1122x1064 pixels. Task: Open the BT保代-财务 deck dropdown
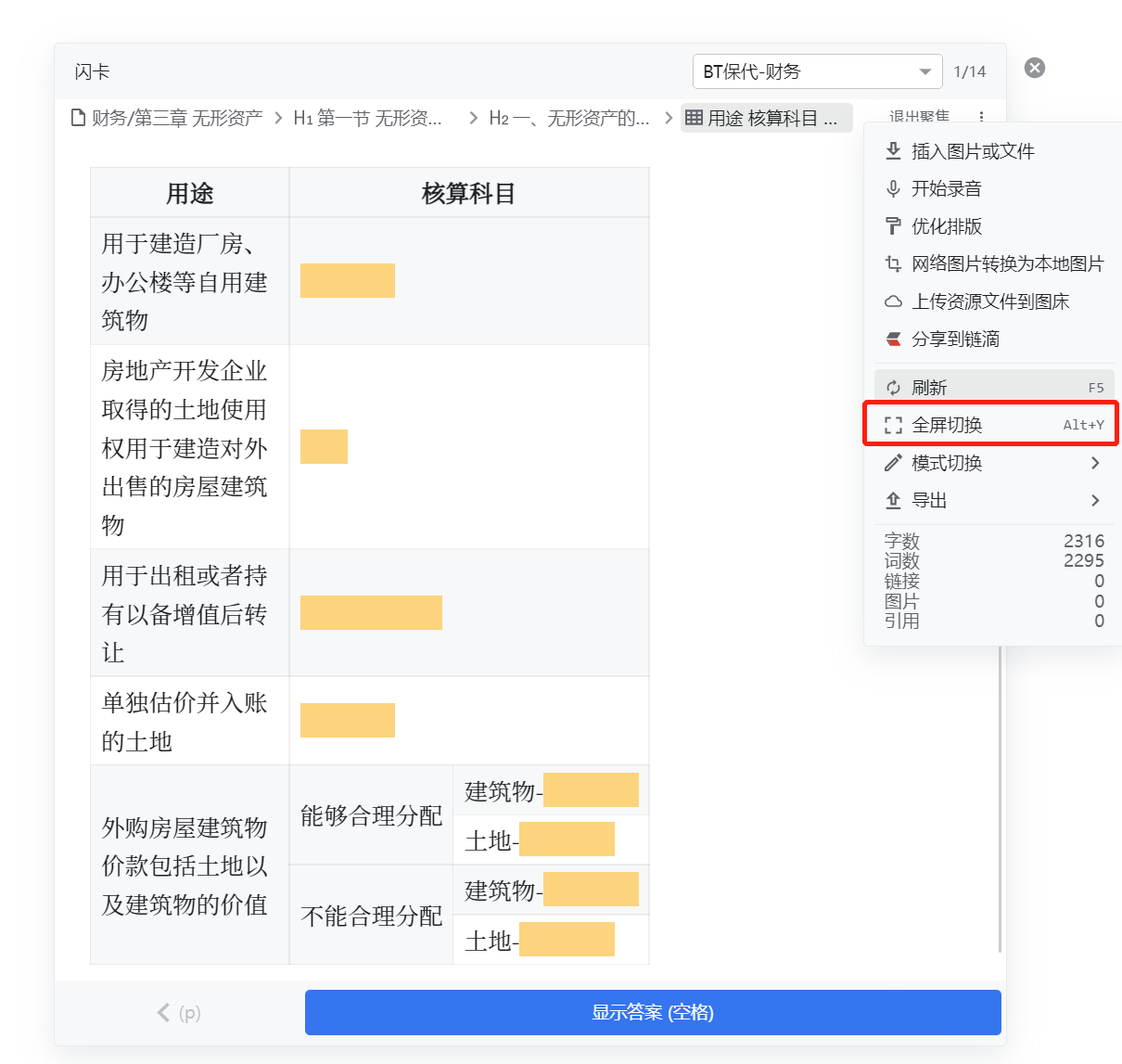click(817, 71)
